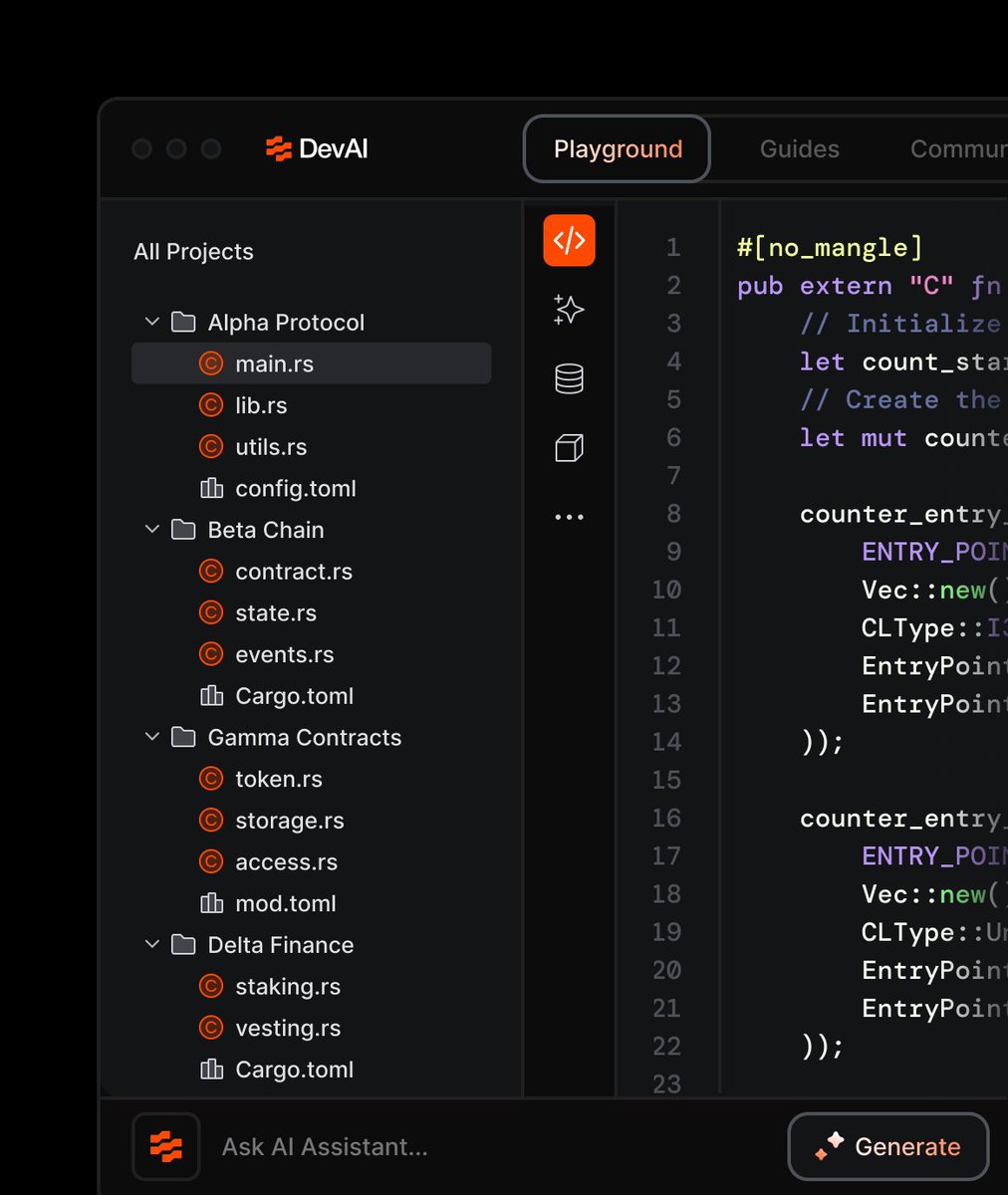Open the mod.toml file name
Image resolution: width=1008 pixels, height=1195 pixels.
coord(286,904)
